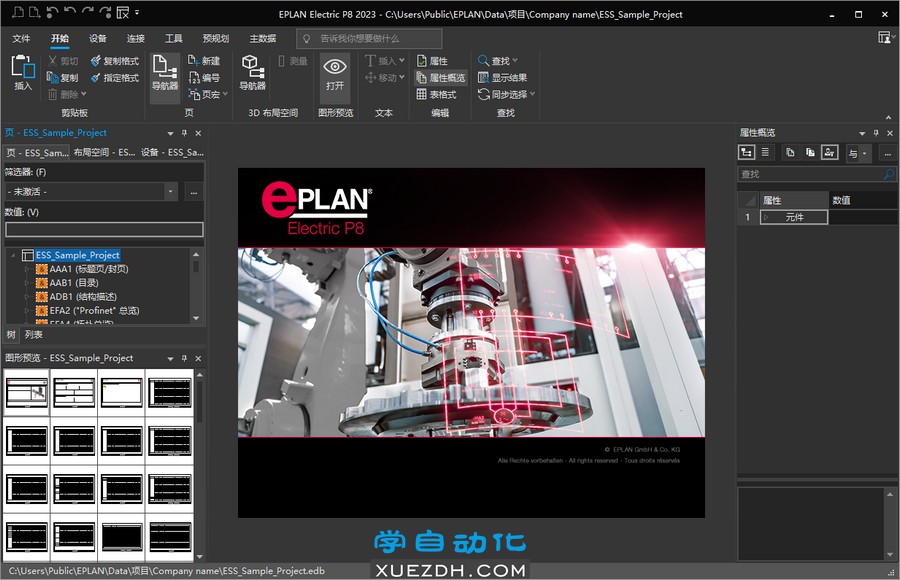
Task: Toggle the pin on 属性概览 panel
Action: point(876,133)
